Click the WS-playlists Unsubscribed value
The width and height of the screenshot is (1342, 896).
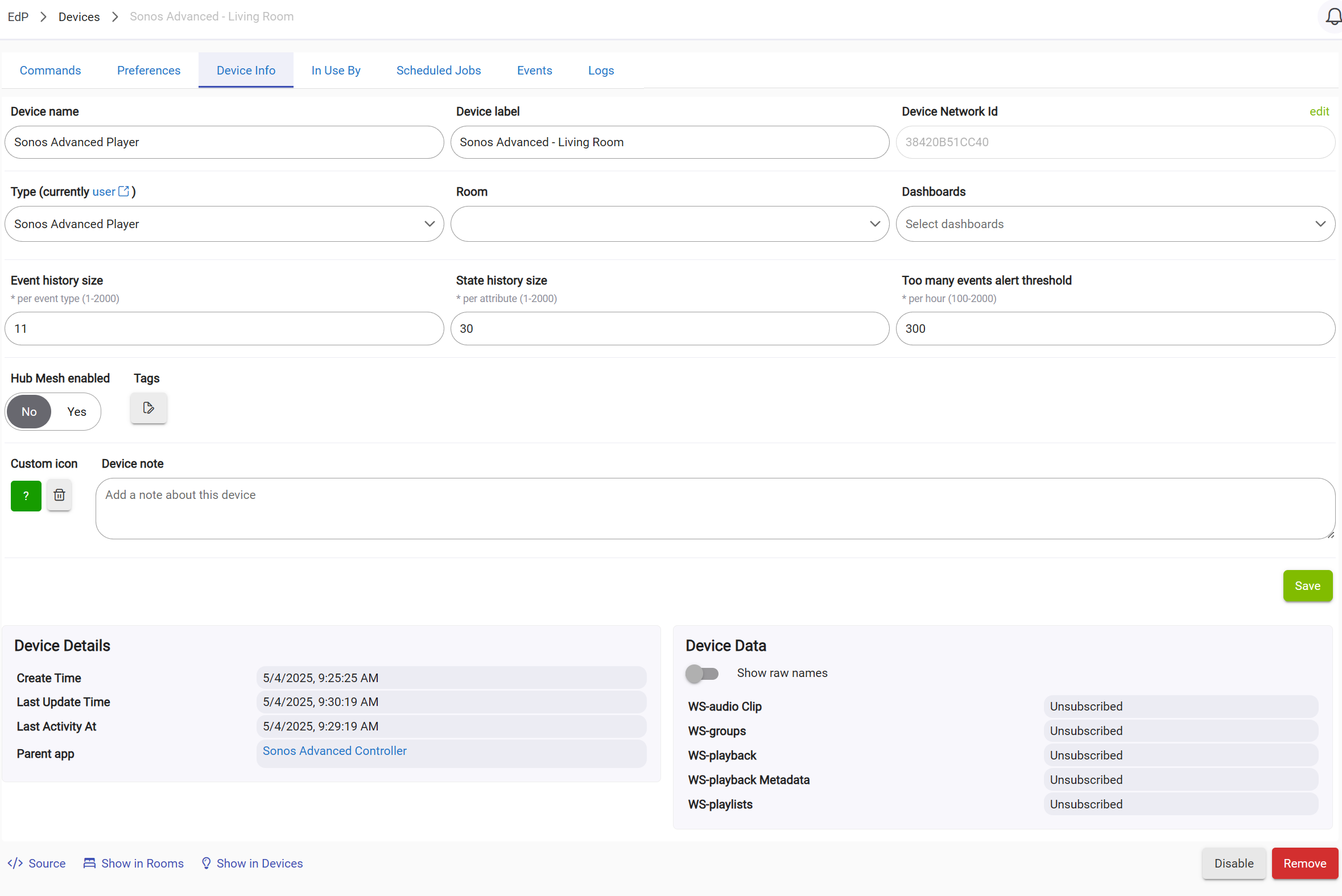tap(1181, 804)
